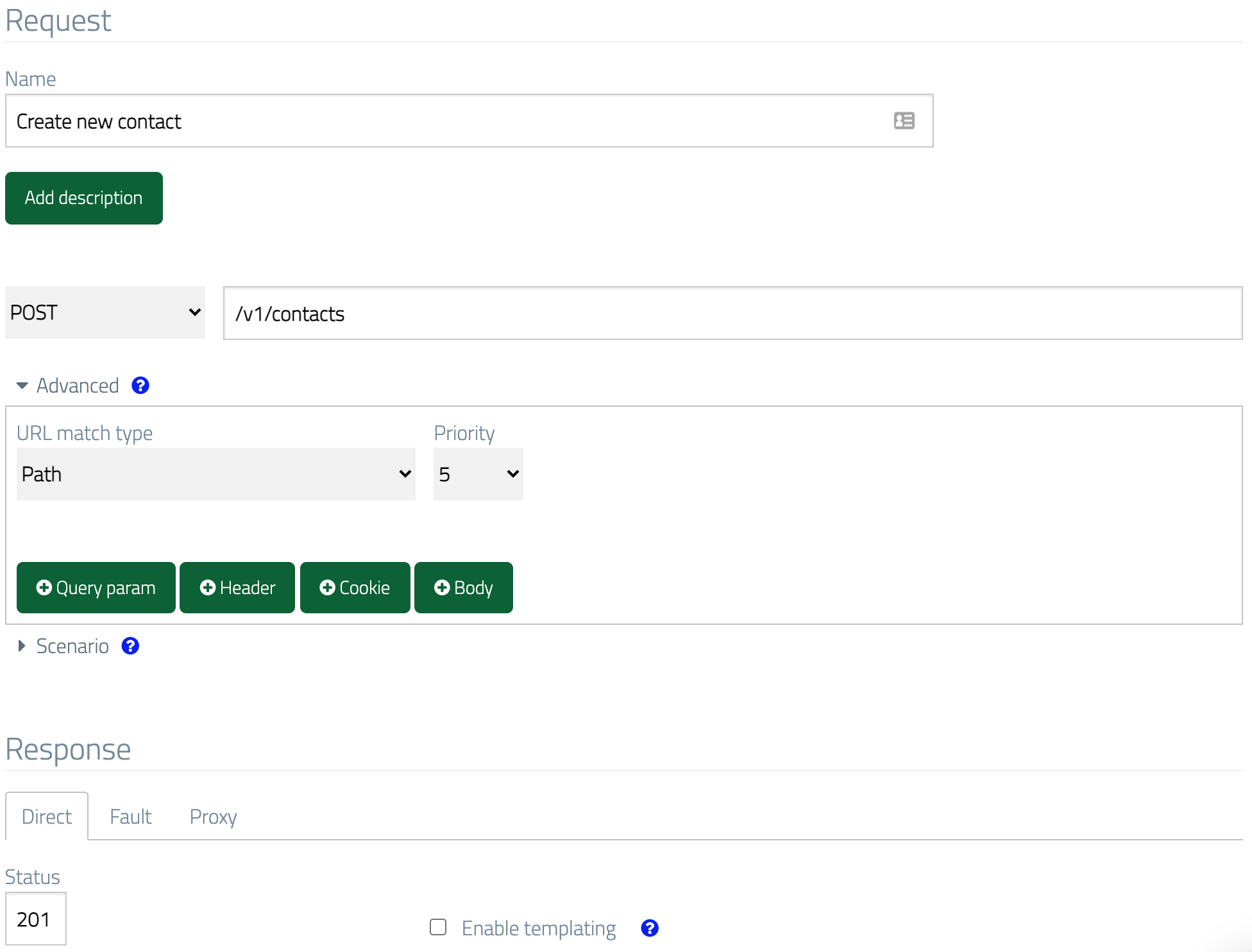Open help icon beside Enable templating
Image resolution: width=1252 pixels, height=952 pixels.
click(650, 928)
